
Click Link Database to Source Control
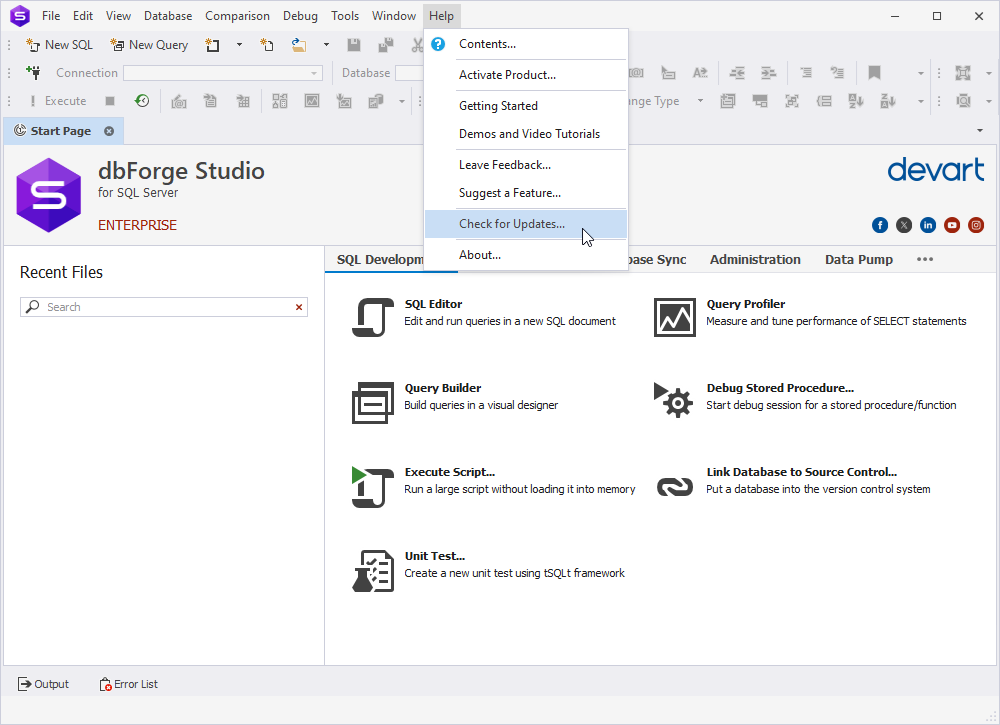coord(802,472)
